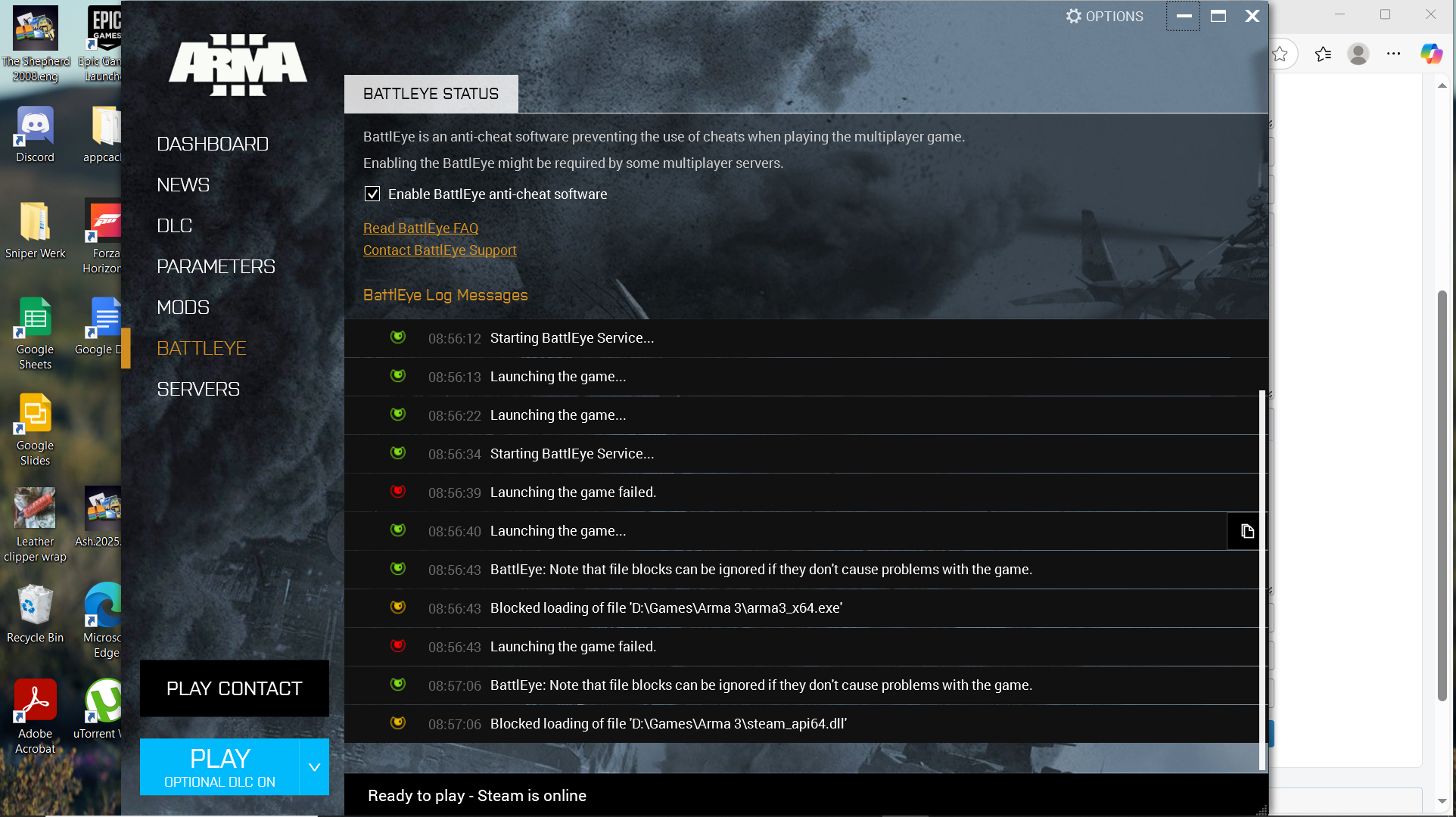Open Sniper Werk folder icon

35,231
